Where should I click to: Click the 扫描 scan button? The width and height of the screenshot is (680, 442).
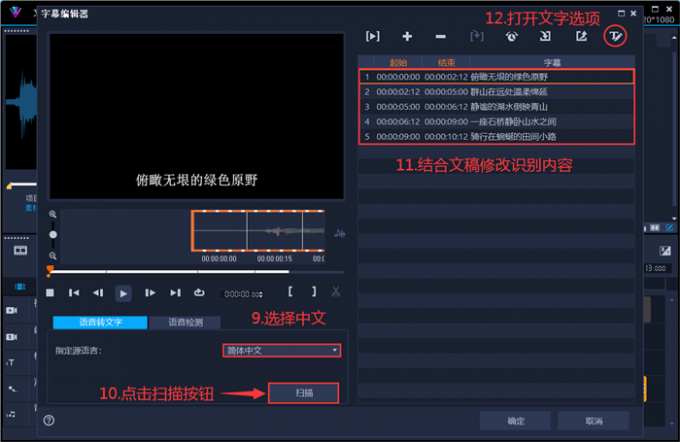pos(304,393)
